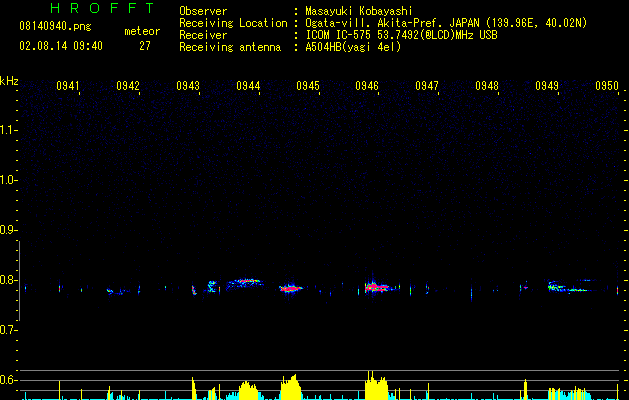Click the yellow power hump below 0944
The height and width of the screenshot is (400, 629).
(248, 391)
